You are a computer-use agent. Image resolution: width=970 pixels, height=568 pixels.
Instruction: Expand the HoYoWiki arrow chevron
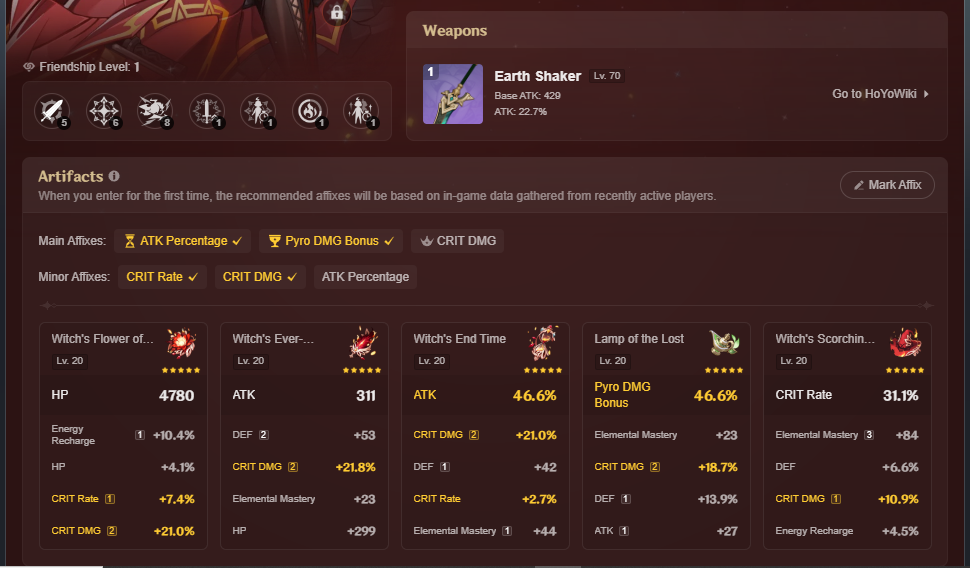tap(926, 94)
